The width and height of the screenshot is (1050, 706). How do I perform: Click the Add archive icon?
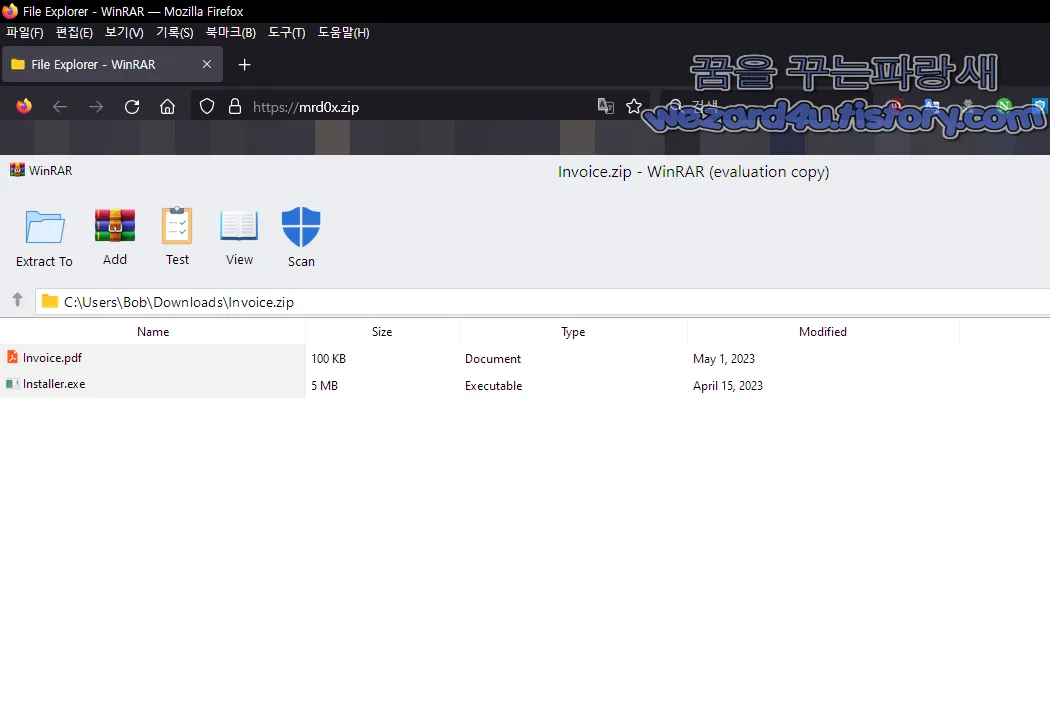[x=115, y=225]
